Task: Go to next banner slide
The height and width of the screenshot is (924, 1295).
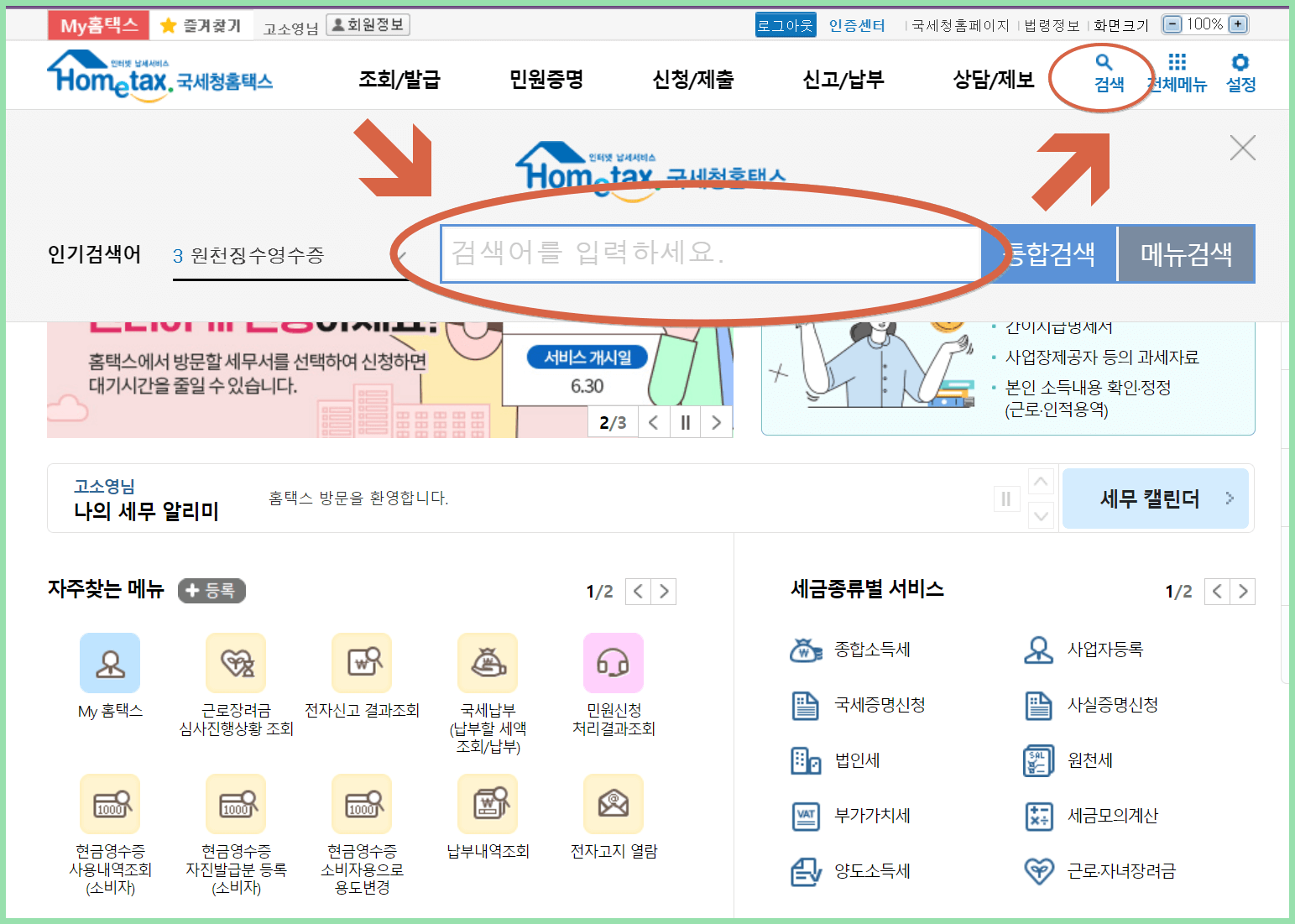Action: (x=717, y=422)
